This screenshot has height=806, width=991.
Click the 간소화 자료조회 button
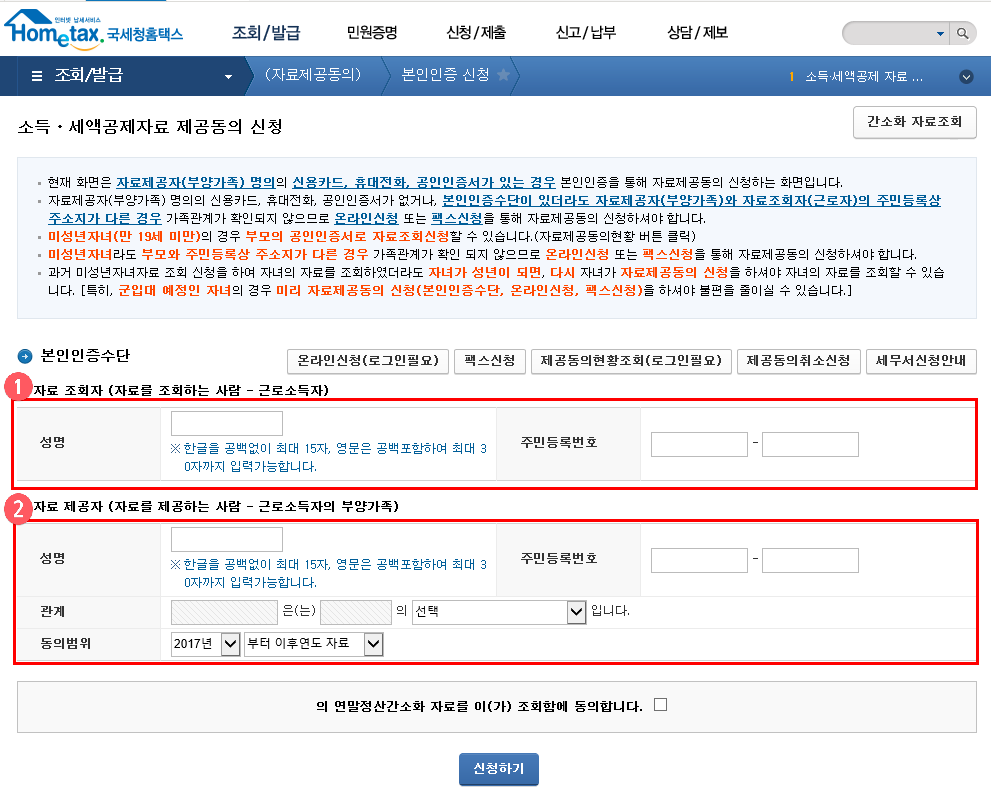pos(914,122)
